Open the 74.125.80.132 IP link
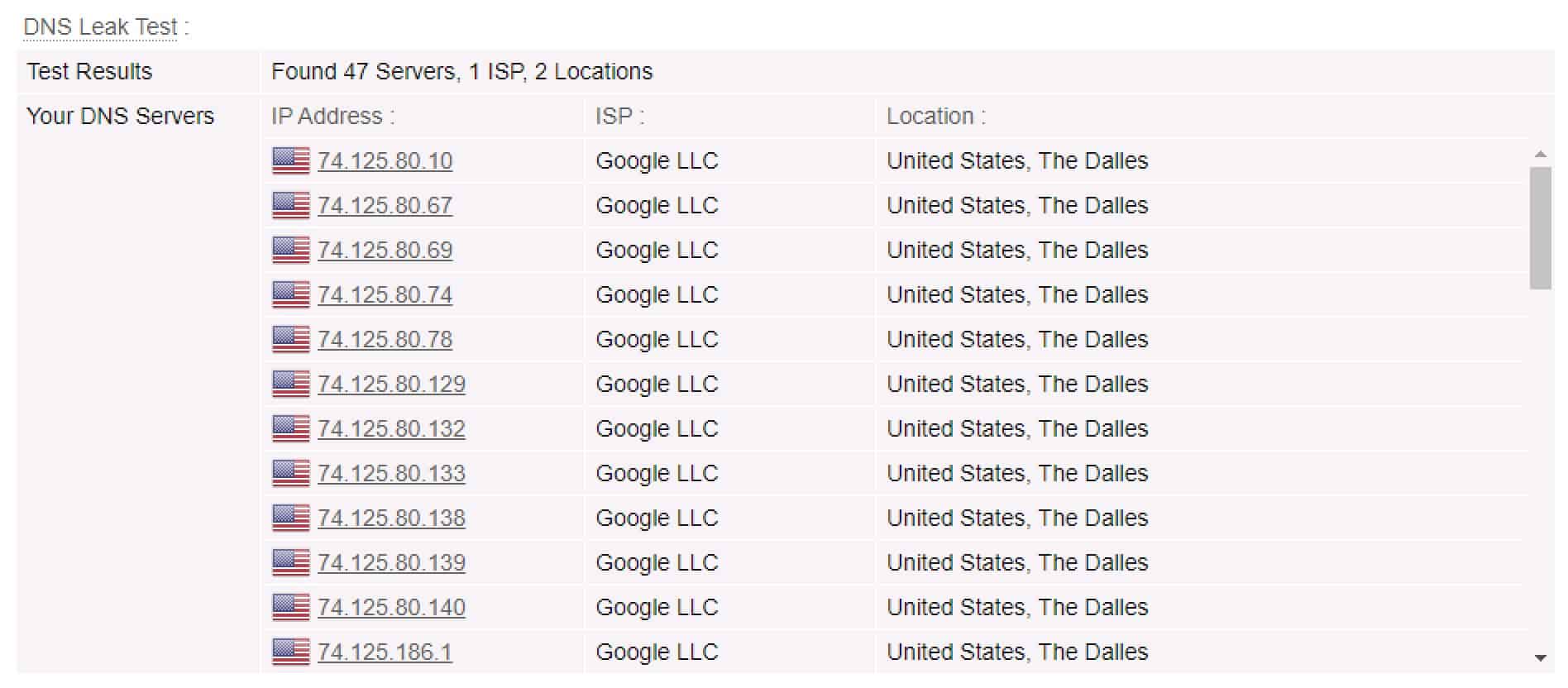Viewport: 1568px width, 688px height. 391,428
